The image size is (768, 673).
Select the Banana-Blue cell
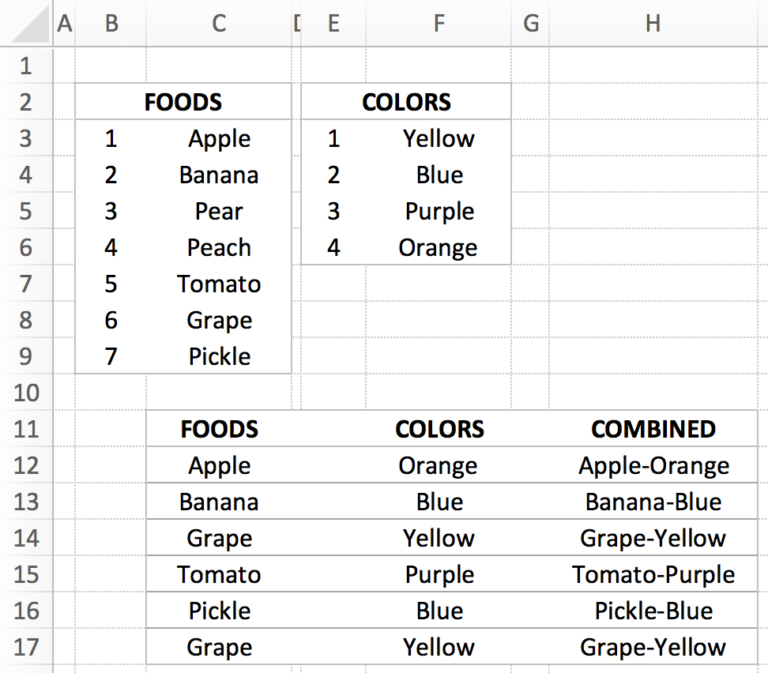pyautogui.click(x=653, y=502)
